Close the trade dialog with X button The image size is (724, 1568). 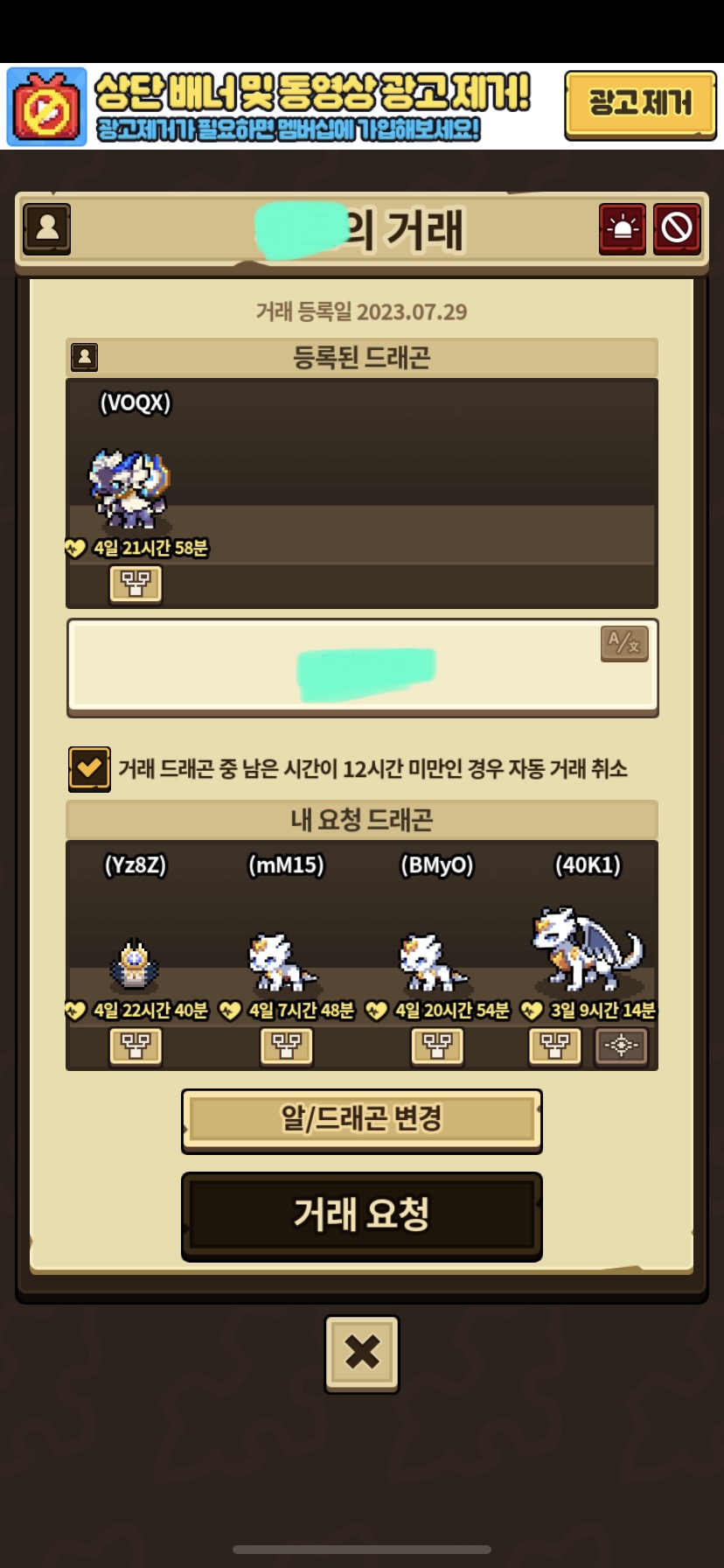[362, 1353]
